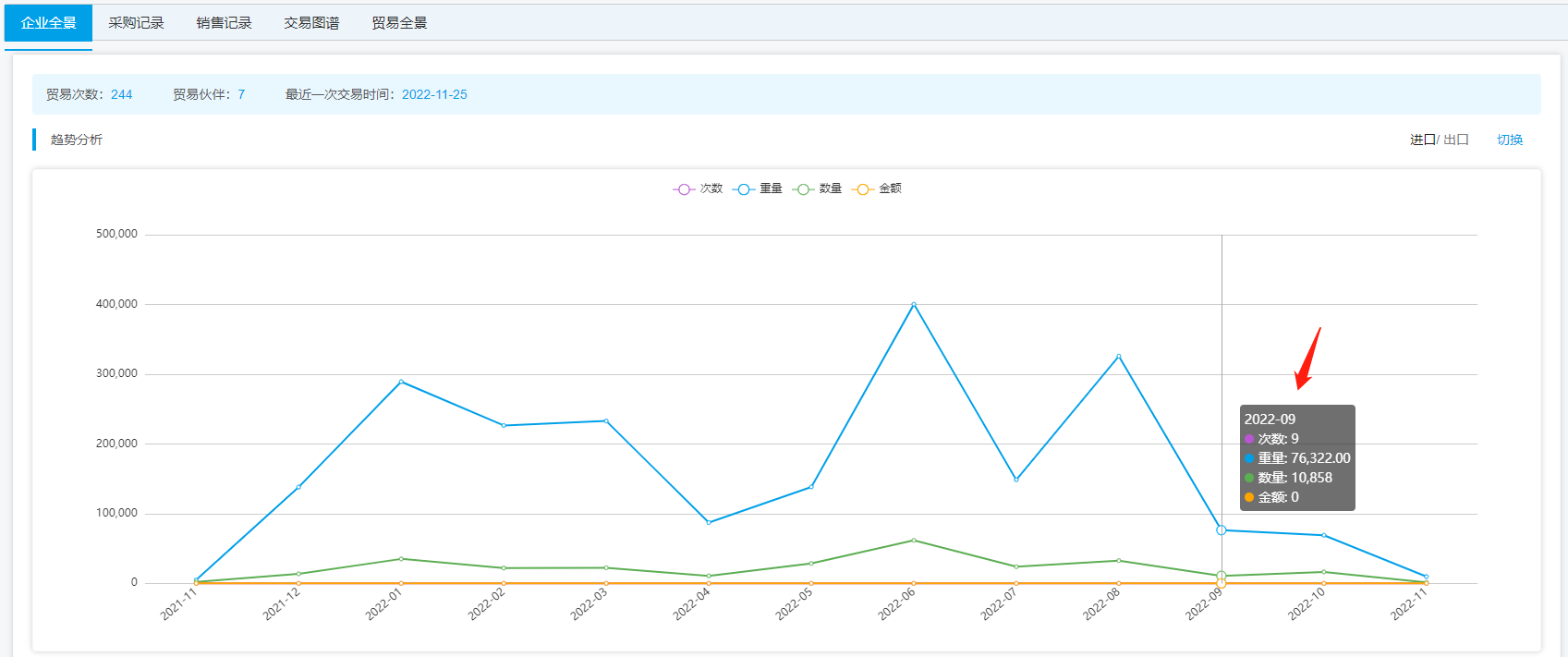1568x657 pixels.
Task: Toggle the 次数 series in the legend
Action: click(698, 189)
